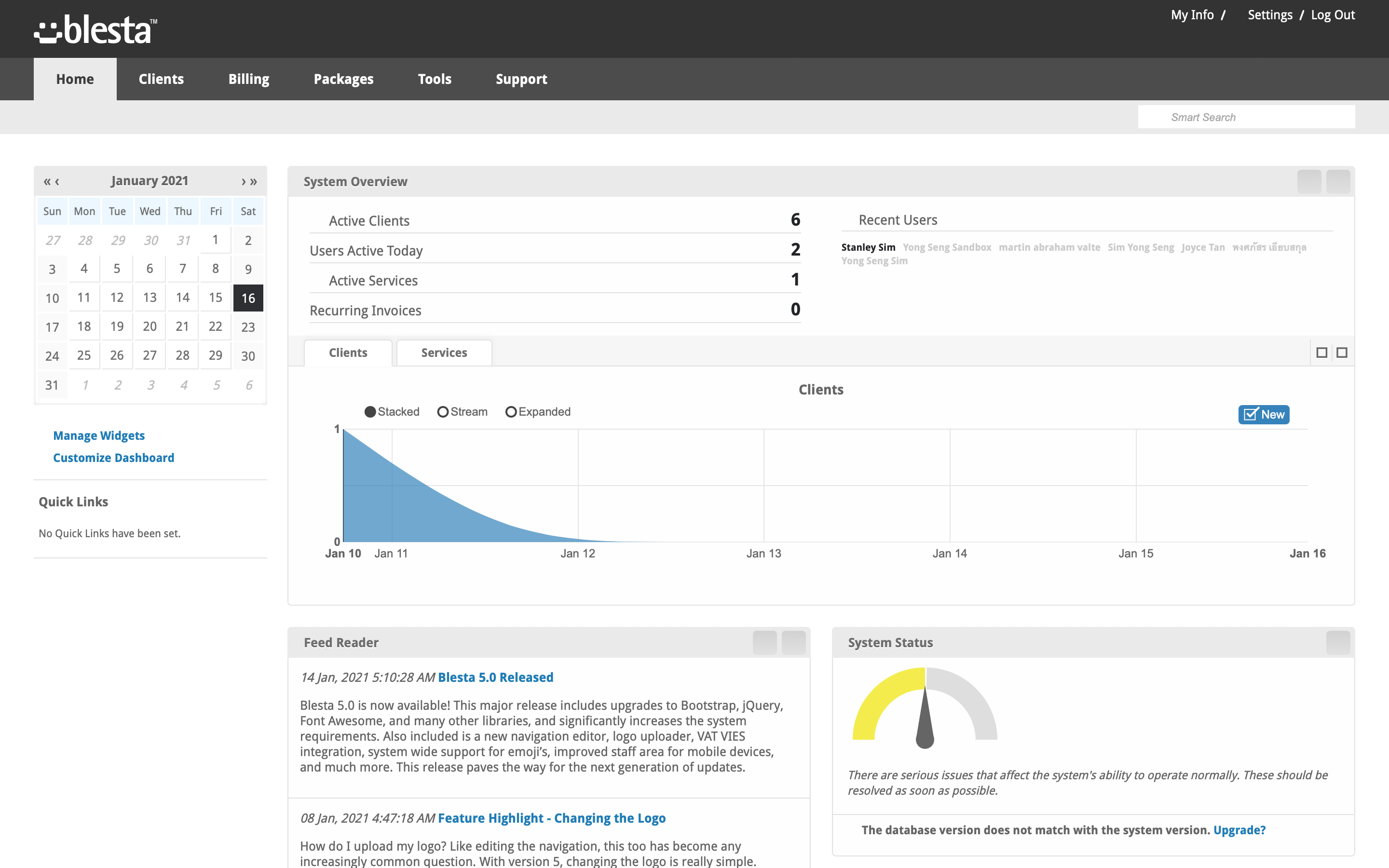Open the My Info link
This screenshot has height=868, width=1389.
click(x=1192, y=15)
